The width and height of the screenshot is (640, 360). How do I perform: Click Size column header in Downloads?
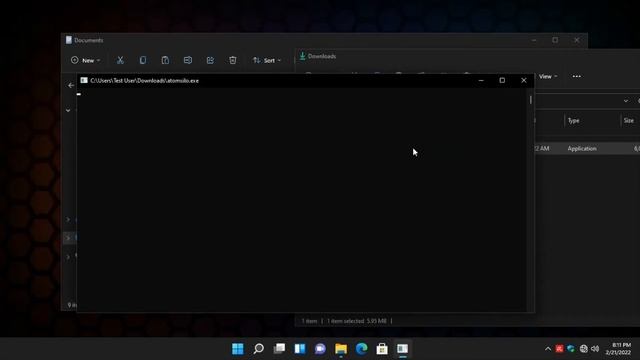(629, 120)
